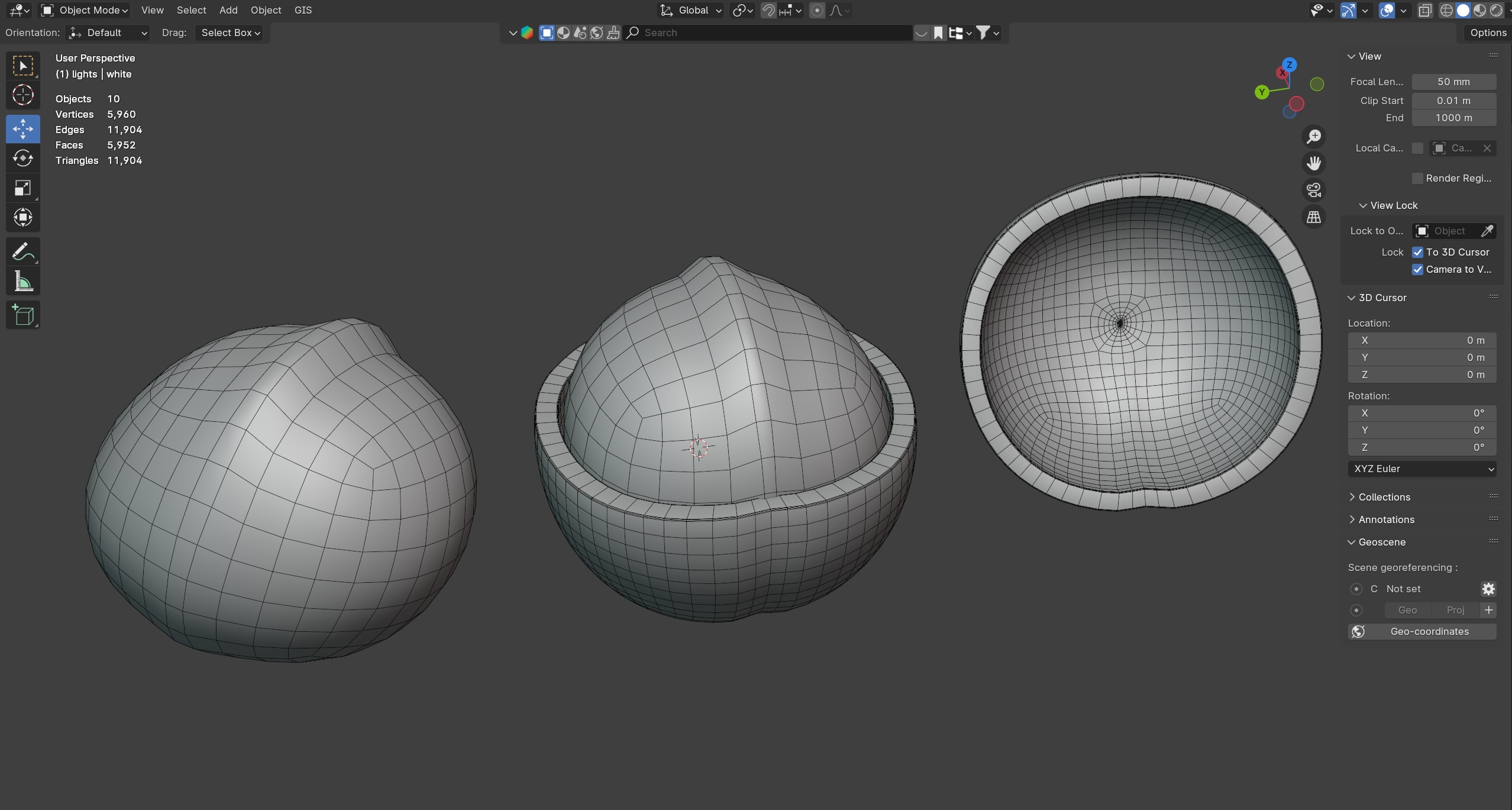Select the Cursor tool in the toolbar

(x=22, y=95)
